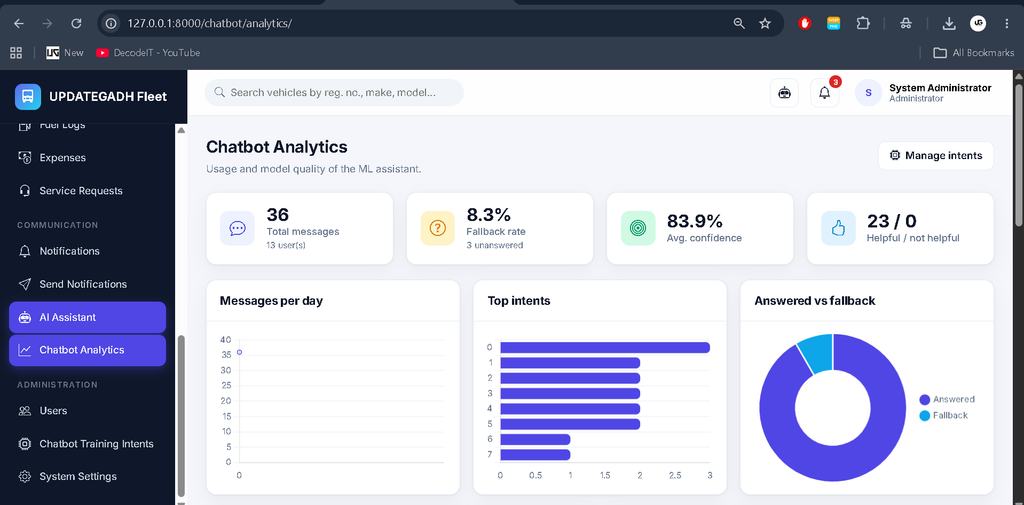Click the Fallback rate question mark icon
Viewport: 1024px width, 505px height.
(x=438, y=228)
